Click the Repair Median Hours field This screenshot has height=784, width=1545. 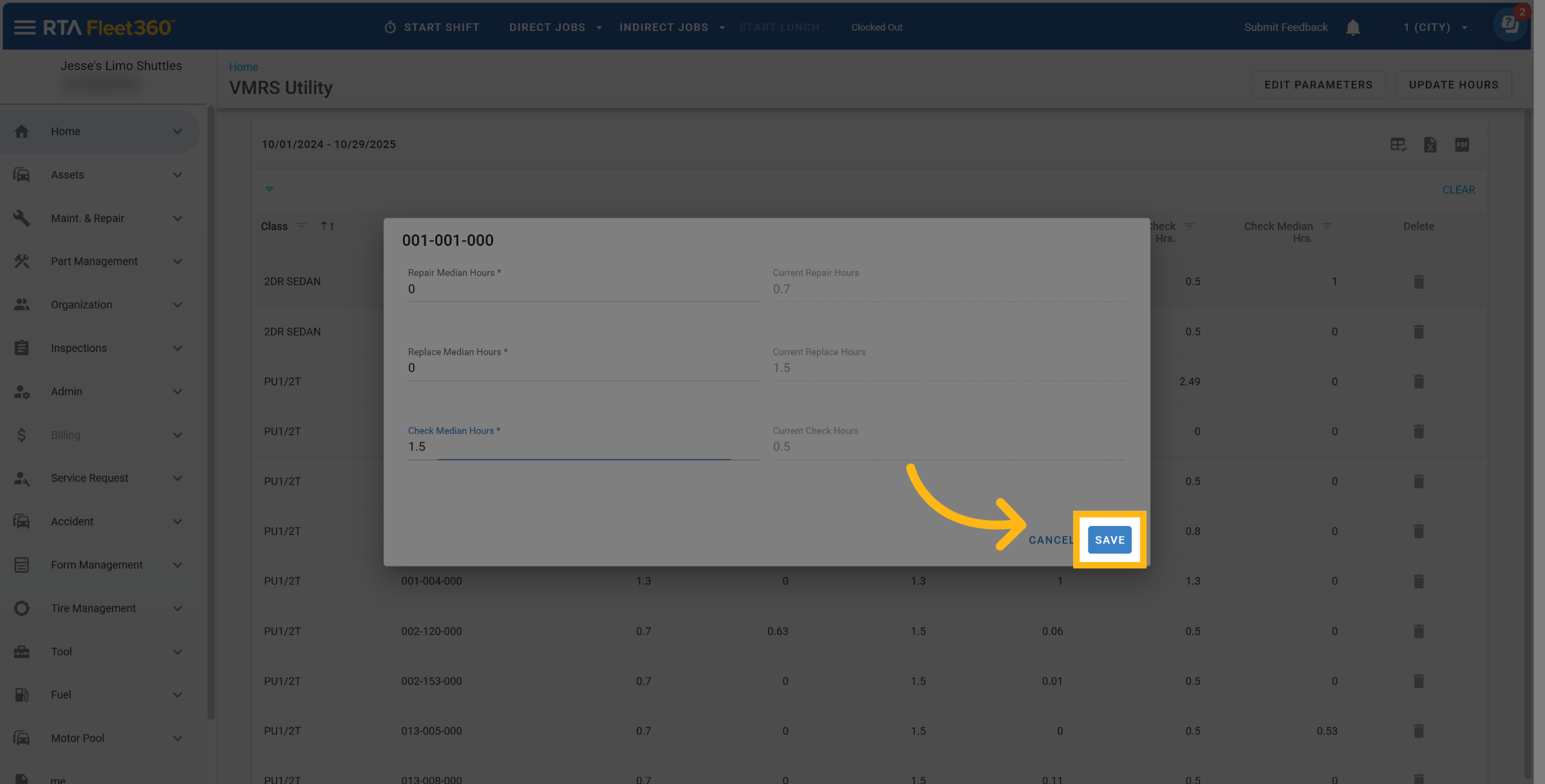click(583, 290)
